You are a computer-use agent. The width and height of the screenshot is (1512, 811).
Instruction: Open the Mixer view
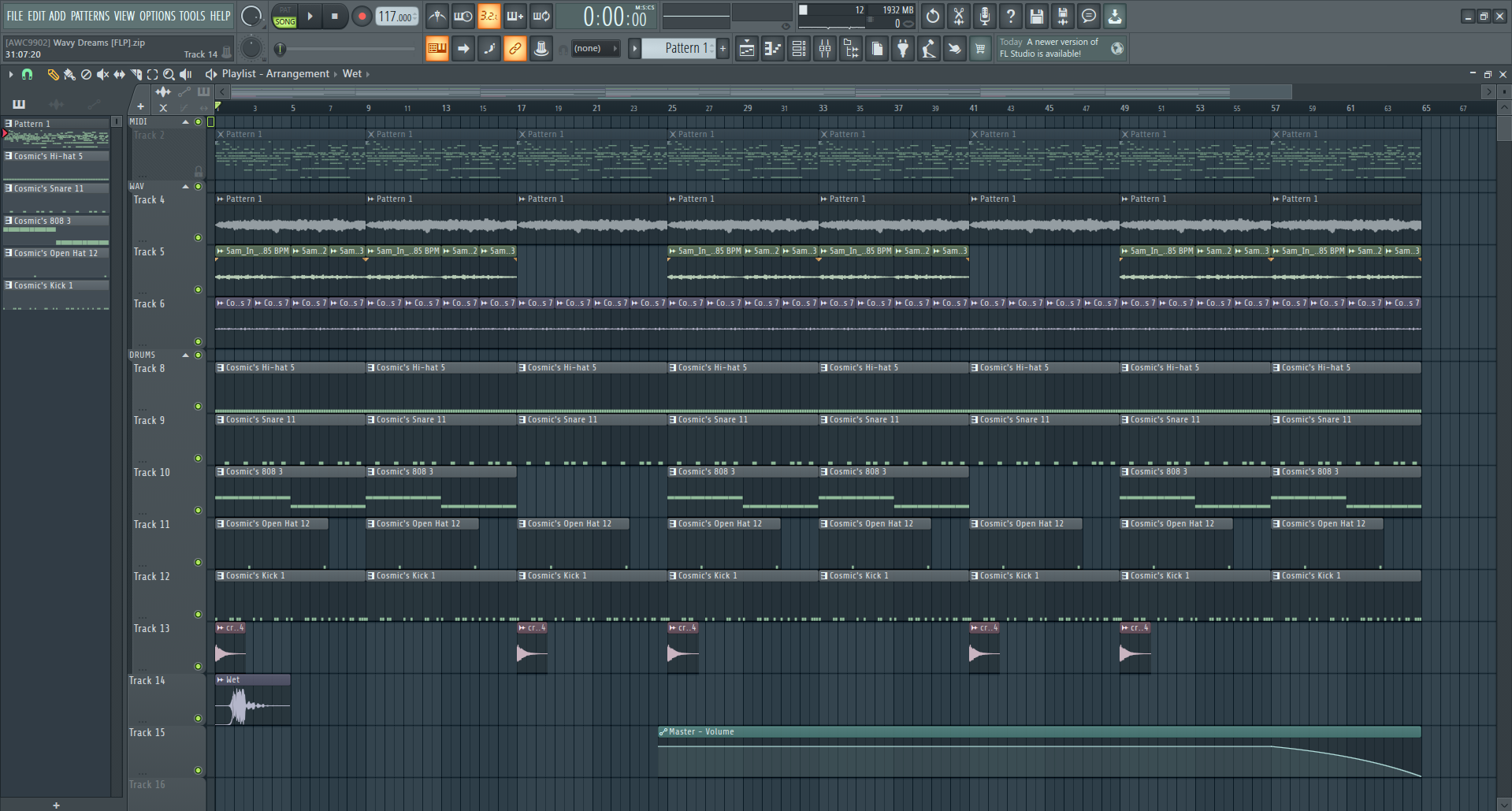825,49
